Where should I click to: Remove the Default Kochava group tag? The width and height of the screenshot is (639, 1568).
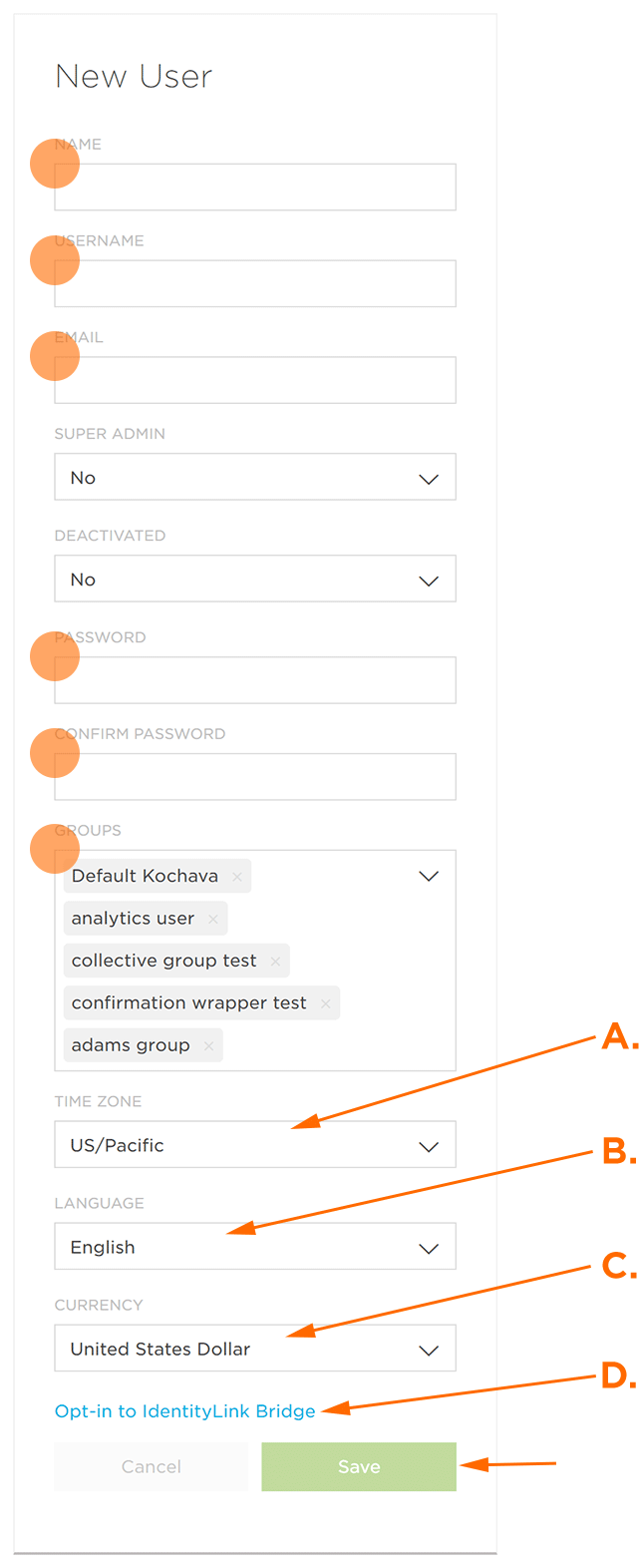tap(237, 877)
